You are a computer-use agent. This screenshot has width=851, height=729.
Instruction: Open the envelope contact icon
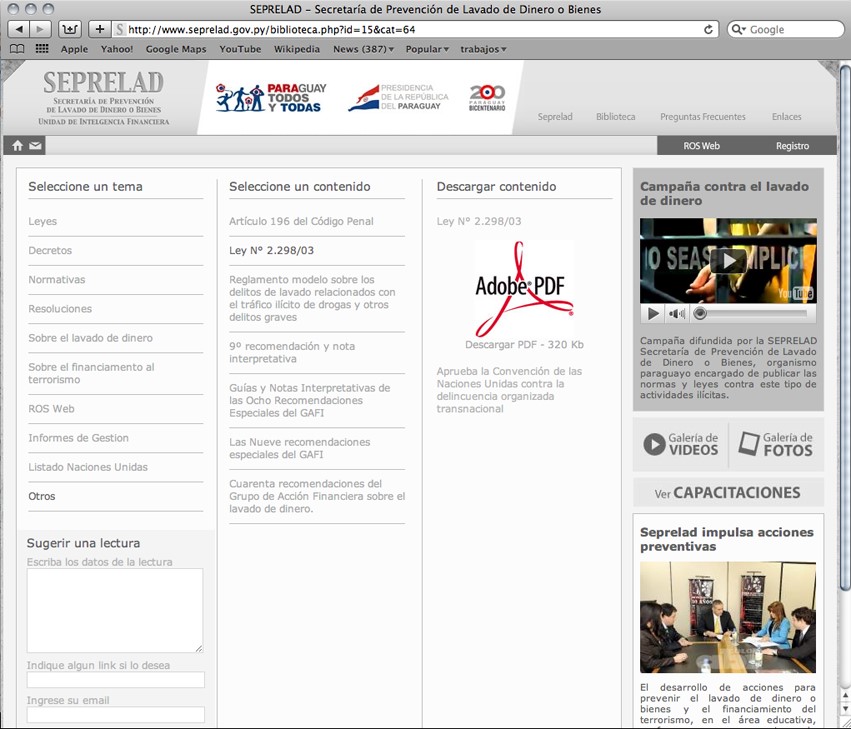click(35, 145)
